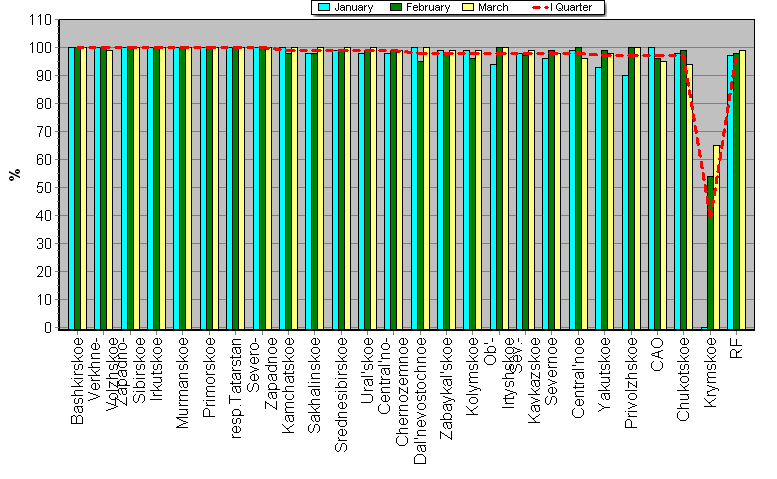Image resolution: width=777 pixels, height=479 pixels.
Task: Click the Srednesibirskoe axis label
Action: (341, 394)
